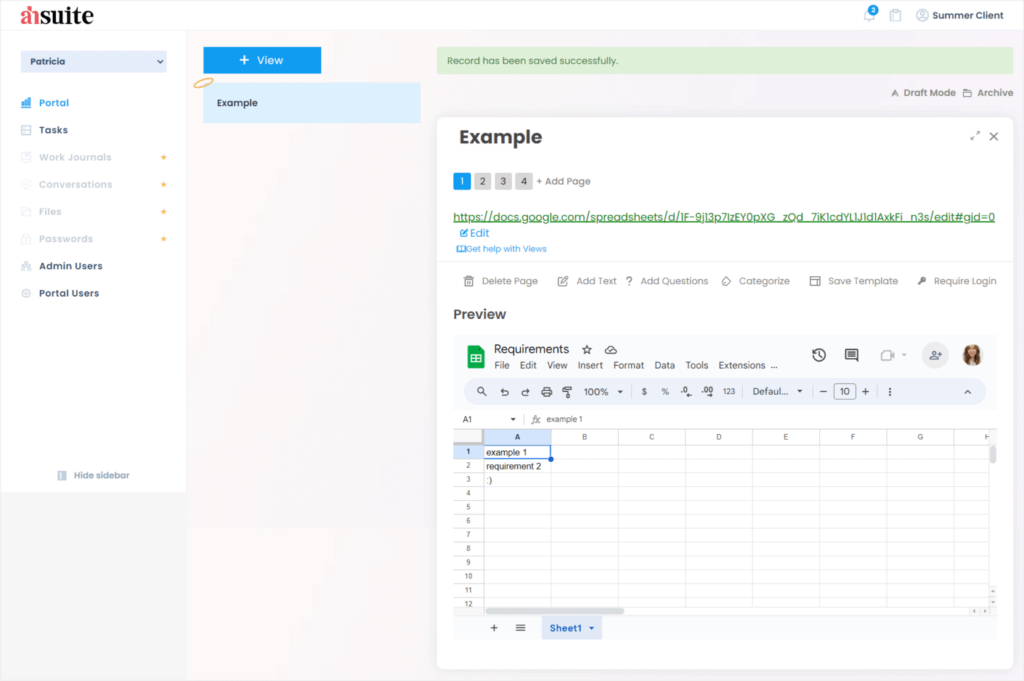Select the Example view in list
The image size is (1024, 681).
pyautogui.click(x=312, y=103)
